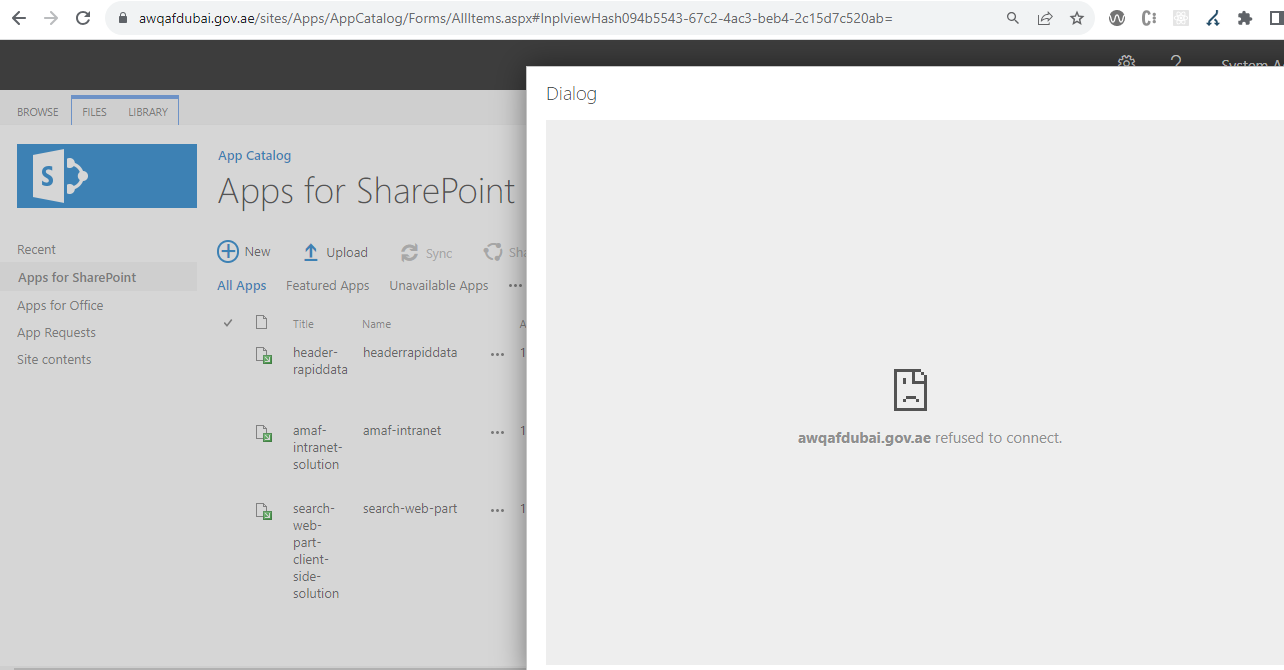Click the magnifier zoom icon in address bar

(1013, 18)
